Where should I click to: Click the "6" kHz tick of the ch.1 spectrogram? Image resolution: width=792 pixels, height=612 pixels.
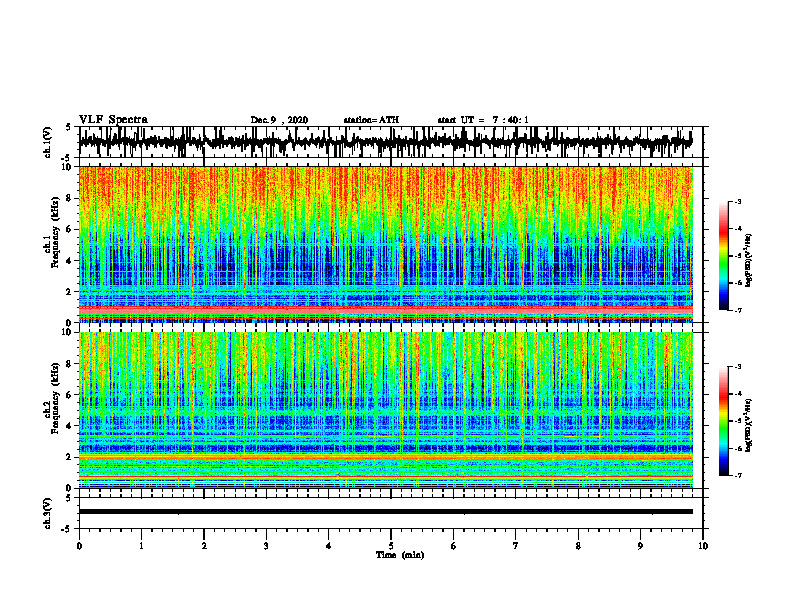coord(70,229)
